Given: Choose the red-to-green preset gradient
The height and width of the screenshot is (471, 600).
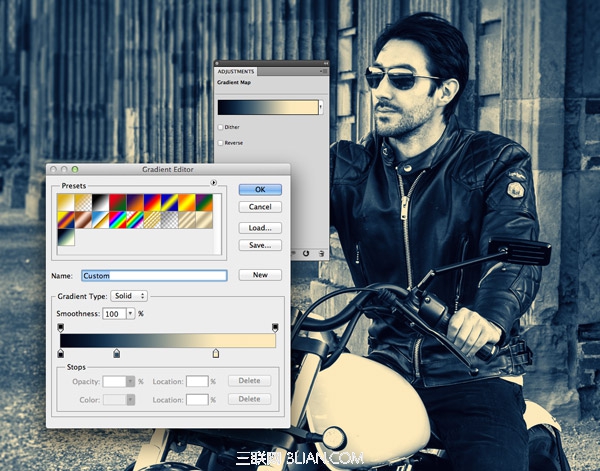Looking at the screenshot, I should [x=117, y=202].
